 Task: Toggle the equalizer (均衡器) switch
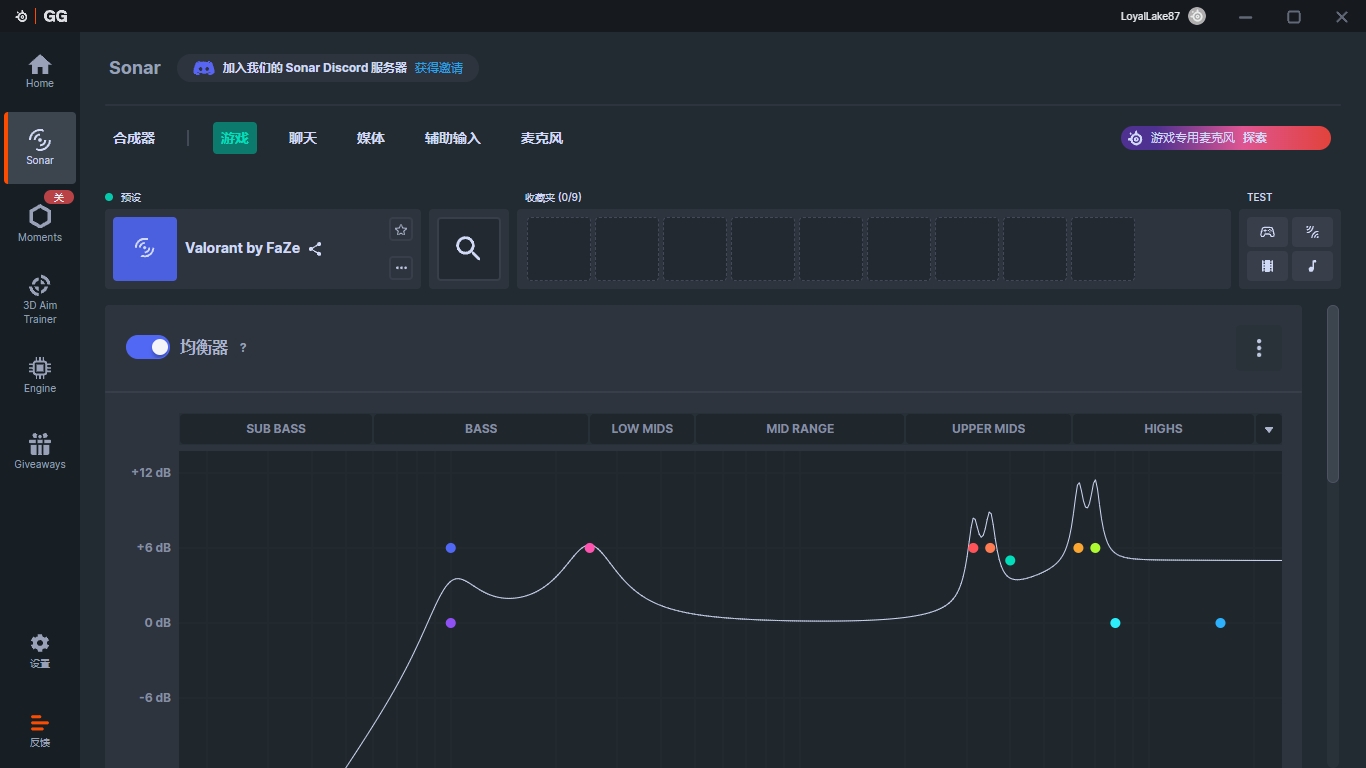[148, 347]
